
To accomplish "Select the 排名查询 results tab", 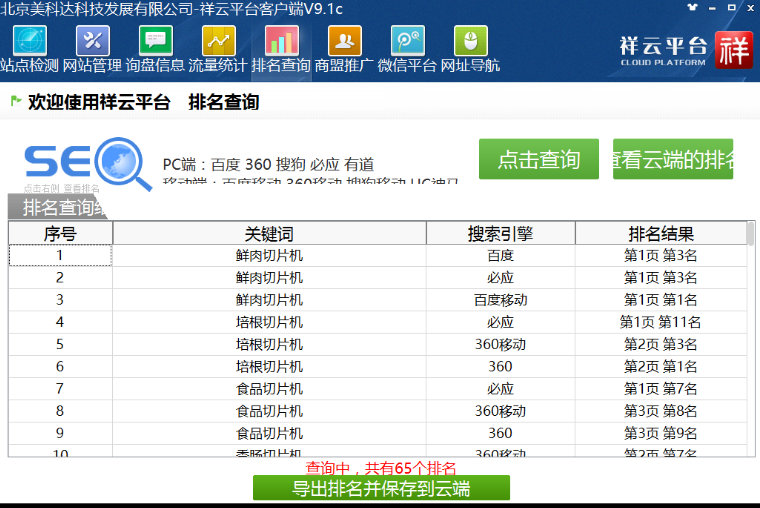I will (58, 207).
